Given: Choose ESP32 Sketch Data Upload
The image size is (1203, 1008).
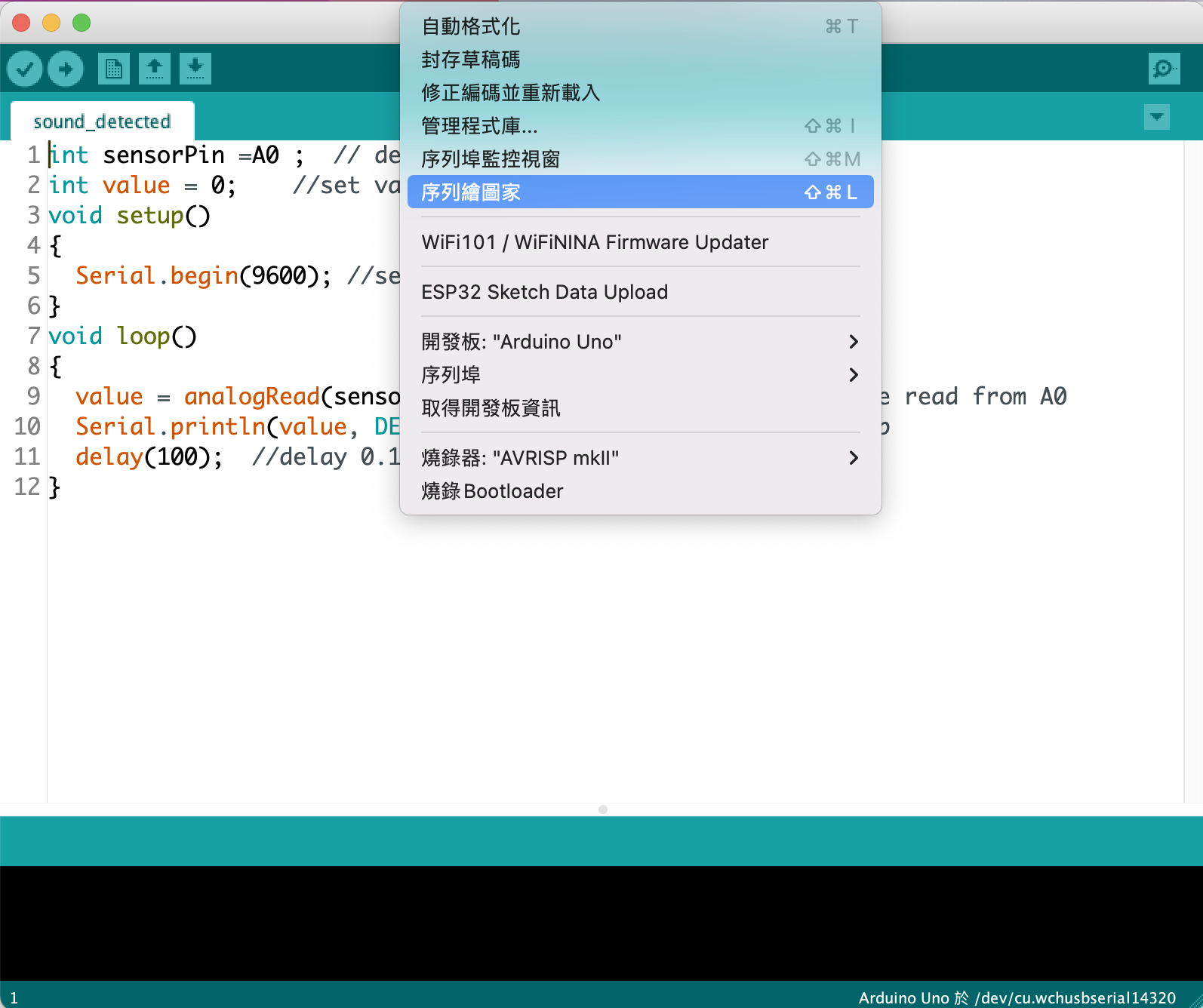Looking at the screenshot, I should tap(640, 292).
